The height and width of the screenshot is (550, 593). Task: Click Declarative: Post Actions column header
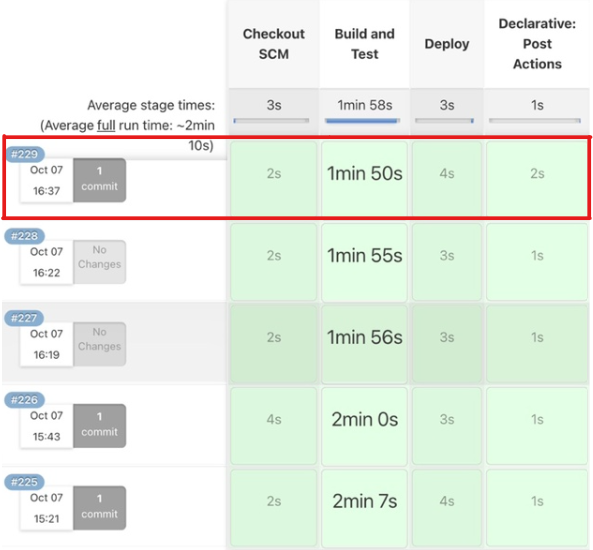(x=537, y=44)
